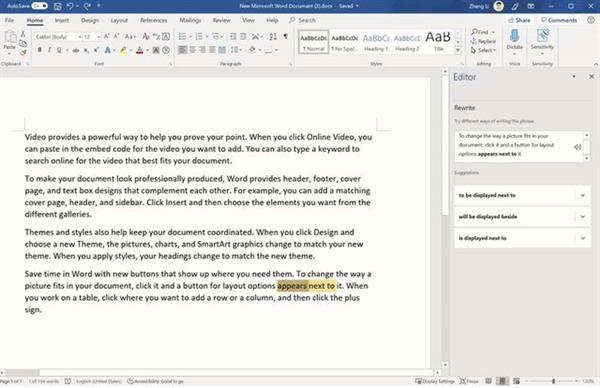The width and height of the screenshot is (600, 388).
Task: Open the Comments button
Action: [x=559, y=20]
